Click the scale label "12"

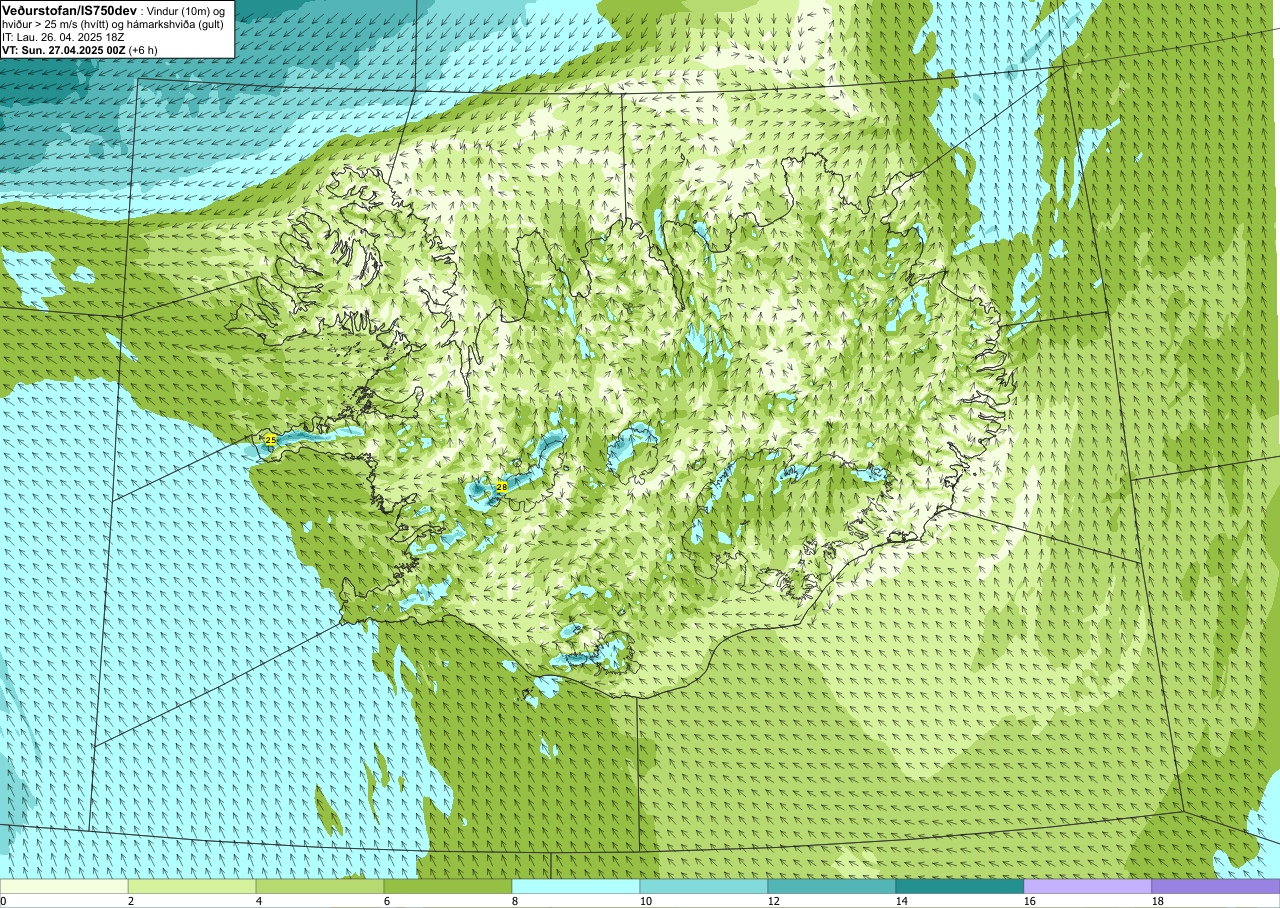coord(774,901)
